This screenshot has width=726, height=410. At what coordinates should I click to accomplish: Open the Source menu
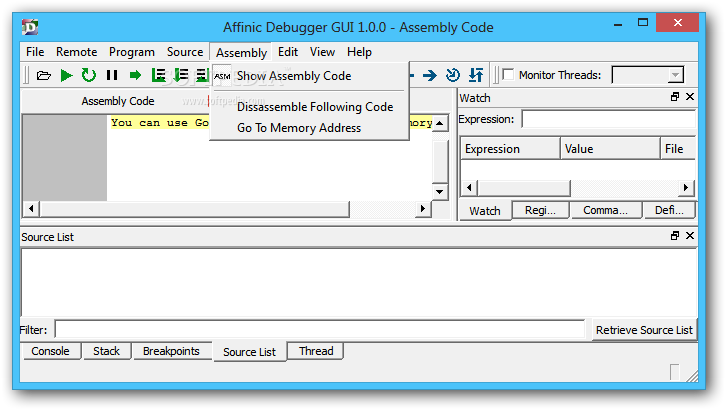tap(185, 52)
